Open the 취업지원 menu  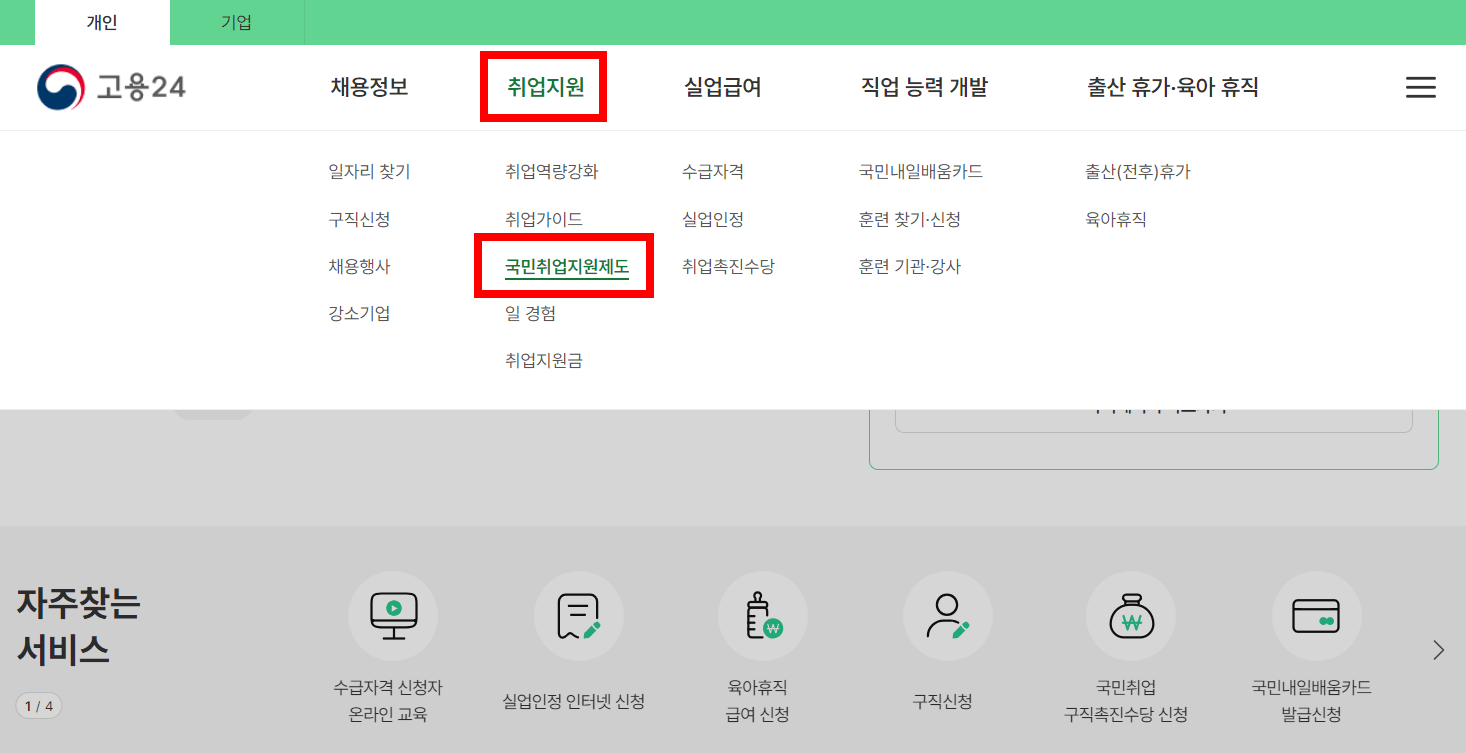pyautogui.click(x=543, y=87)
